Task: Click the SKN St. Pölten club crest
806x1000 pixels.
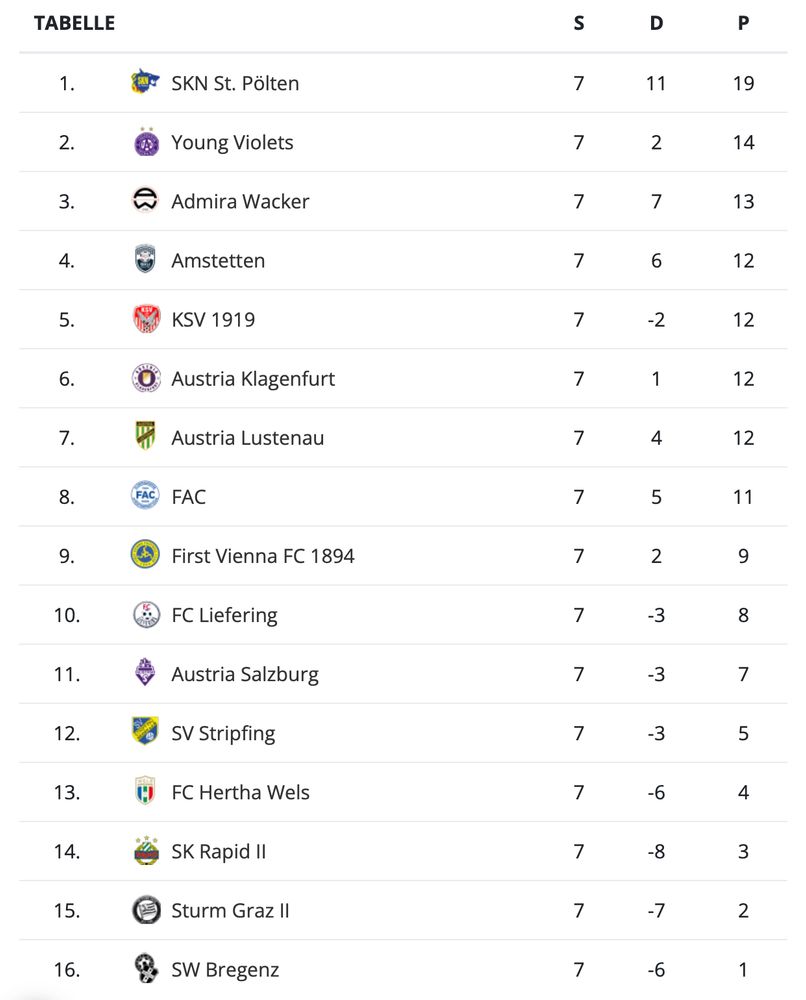Action: pyautogui.click(x=145, y=82)
